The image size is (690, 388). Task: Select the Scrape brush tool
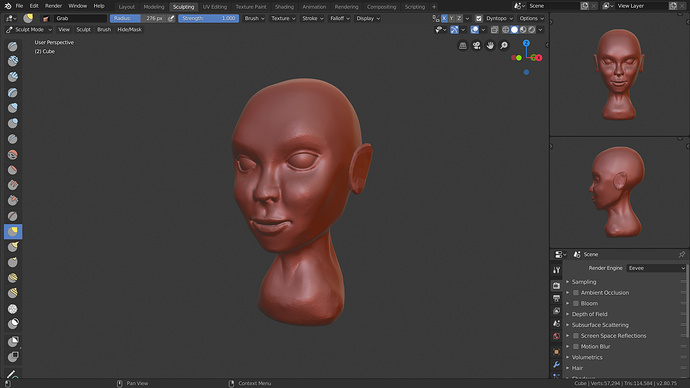13,201
